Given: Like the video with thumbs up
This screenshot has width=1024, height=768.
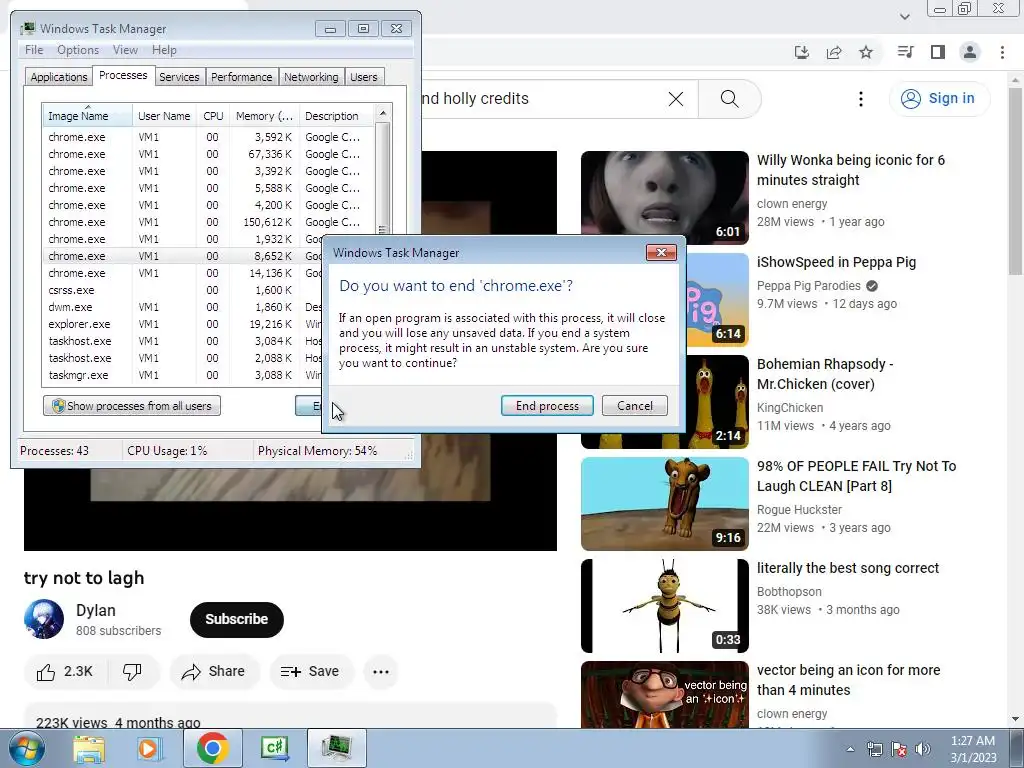Looking at the screenshot, I should (65, 671).
